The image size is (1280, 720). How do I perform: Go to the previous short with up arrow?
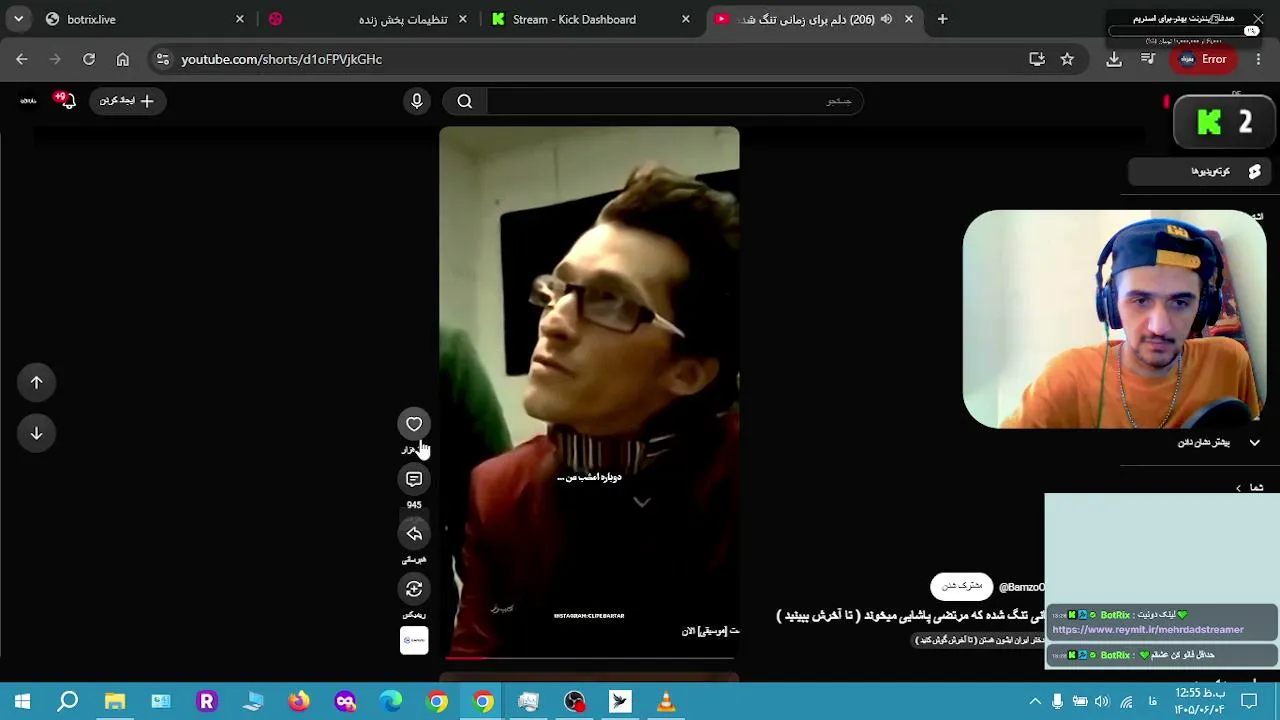36,382
